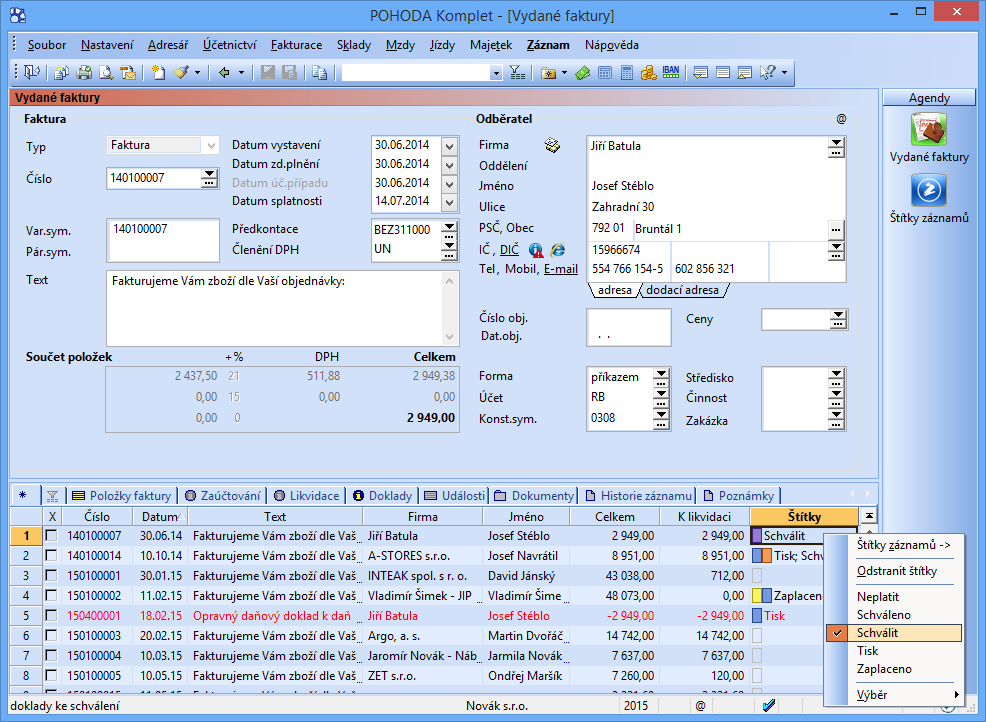Choose Odstranit štítky from context menu

click(897, 571)
